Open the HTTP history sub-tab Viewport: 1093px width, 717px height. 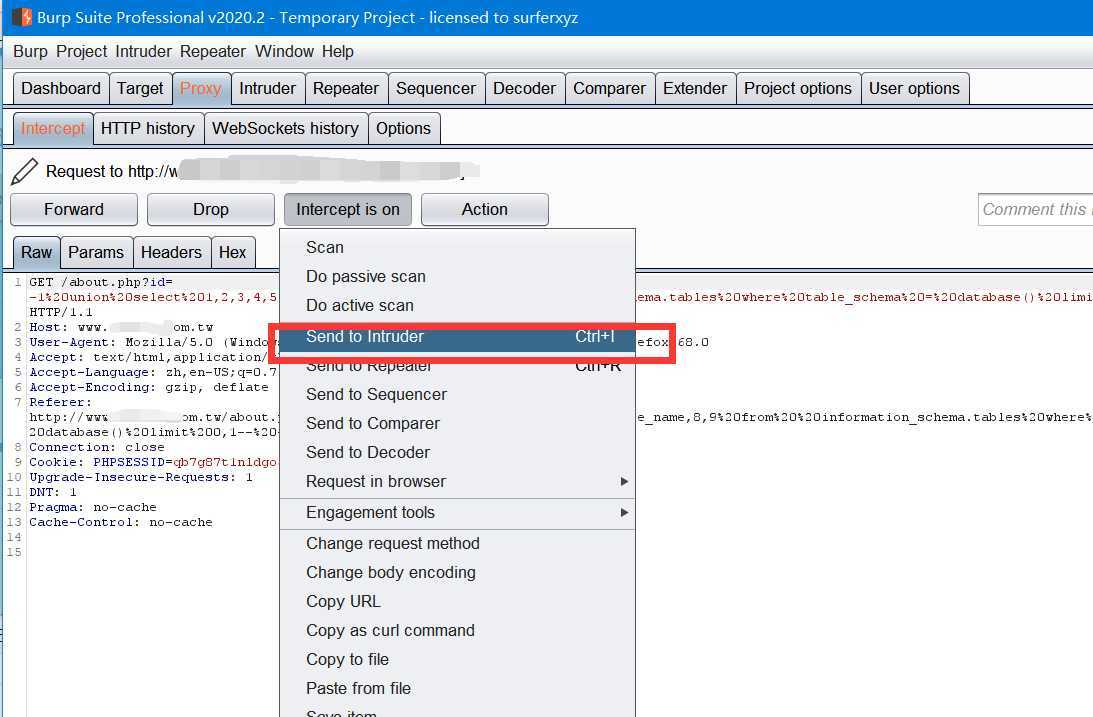(x=148, y=128)
